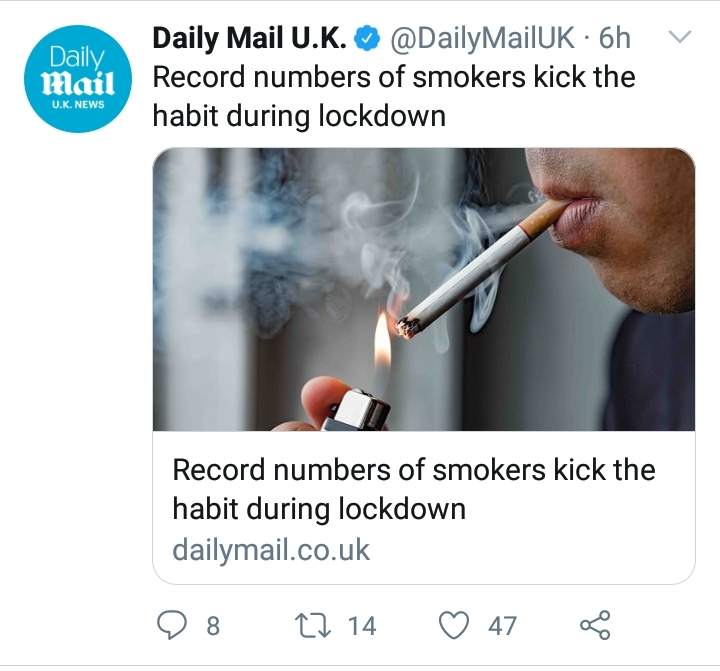Follow the dailymail.co.uk domain link
720x671 pixels.
click(271, 550)
